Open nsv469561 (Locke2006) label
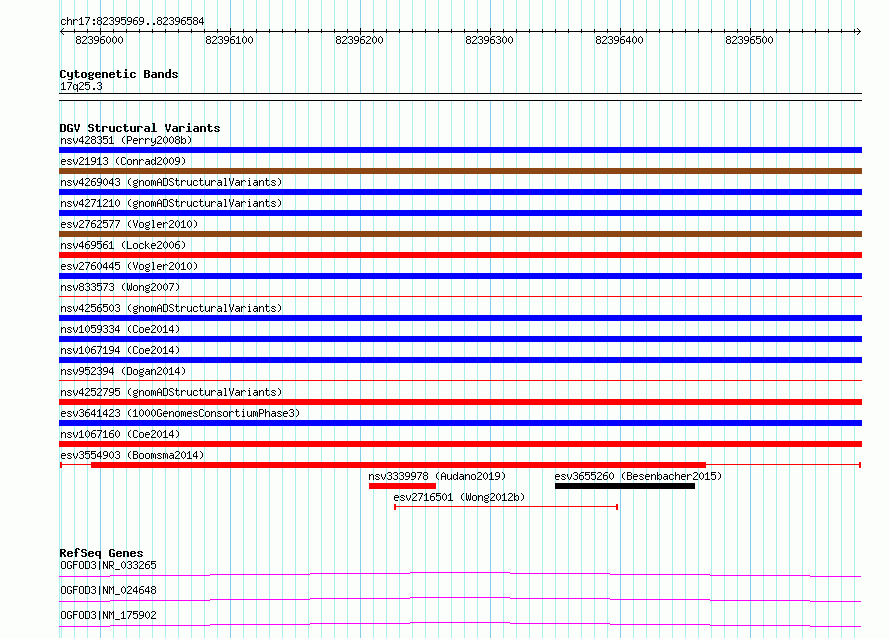The image size is (890, 638). click(123, 245)
